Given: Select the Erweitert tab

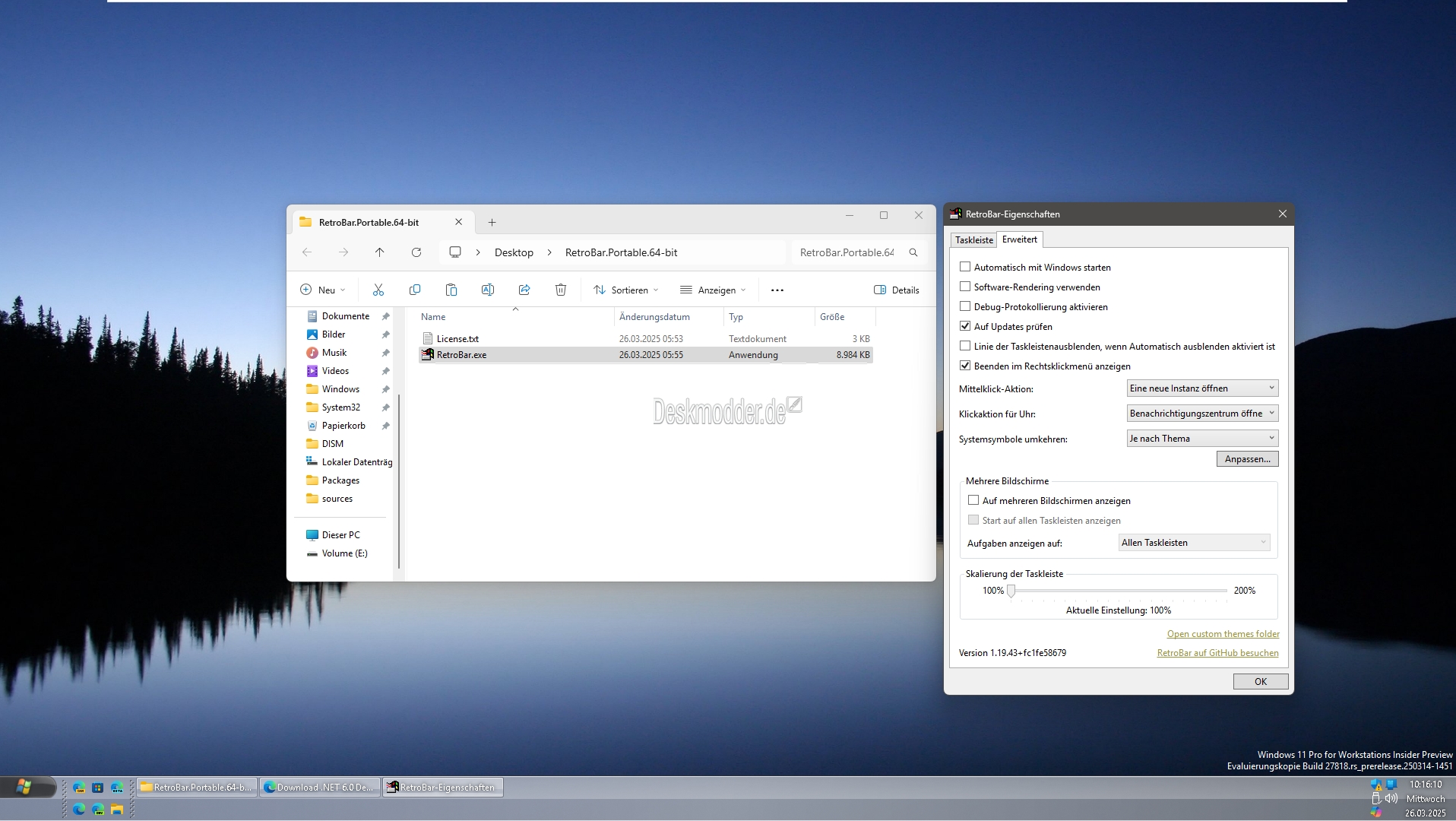Looking at the screenshot, I should (x=1020, y=239).
